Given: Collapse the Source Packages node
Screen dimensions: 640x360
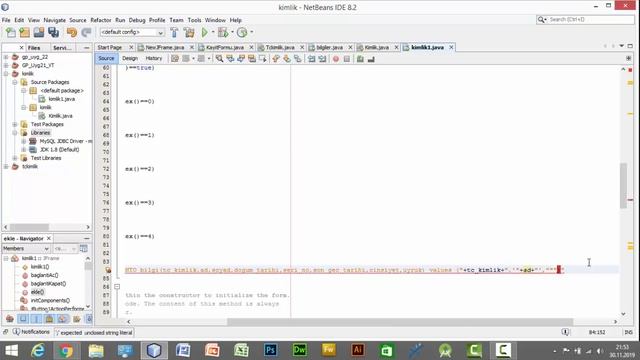Looking at the screenshot, I should coord(15,82).
